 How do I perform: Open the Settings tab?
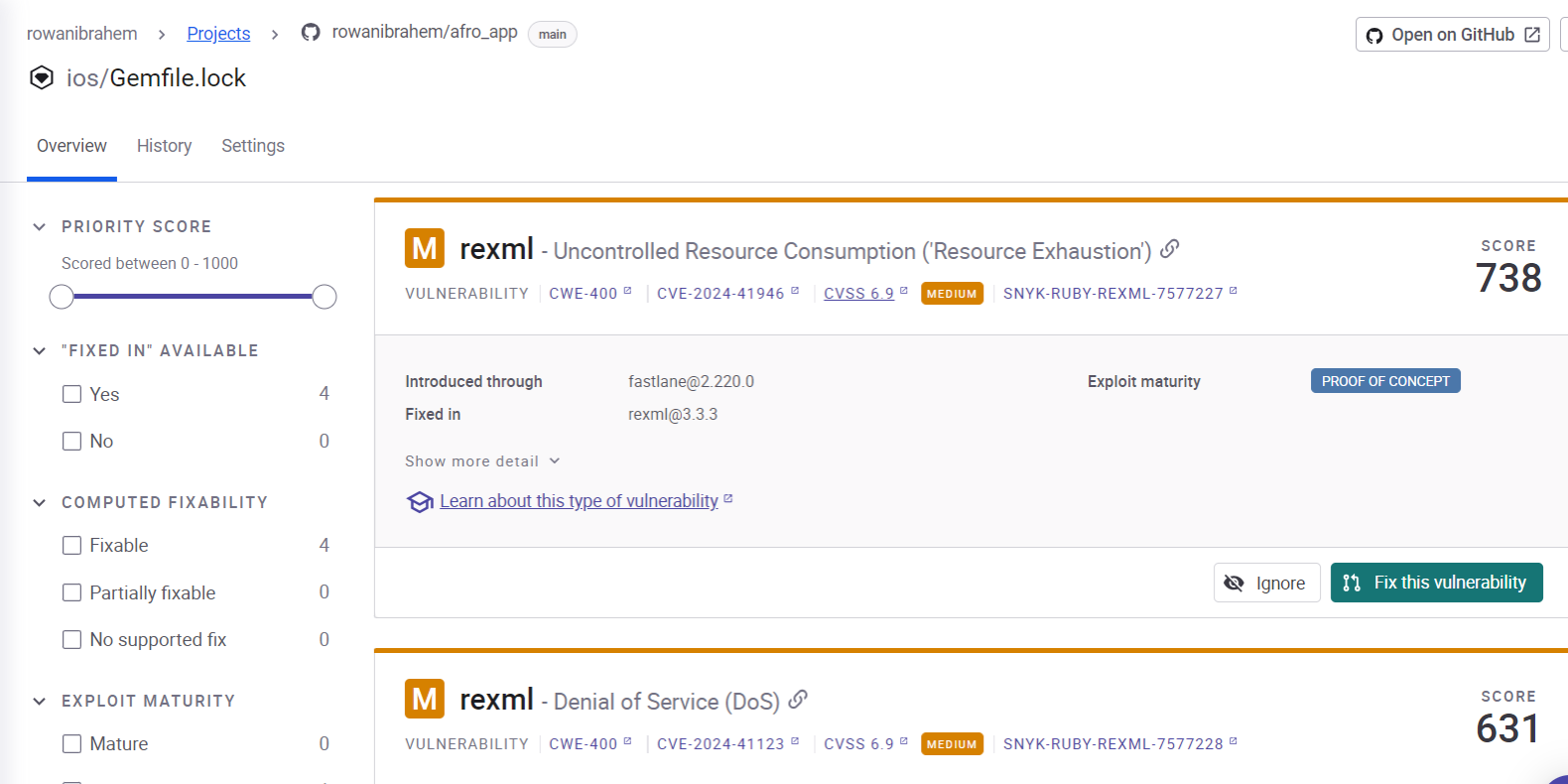click(253, 146)
